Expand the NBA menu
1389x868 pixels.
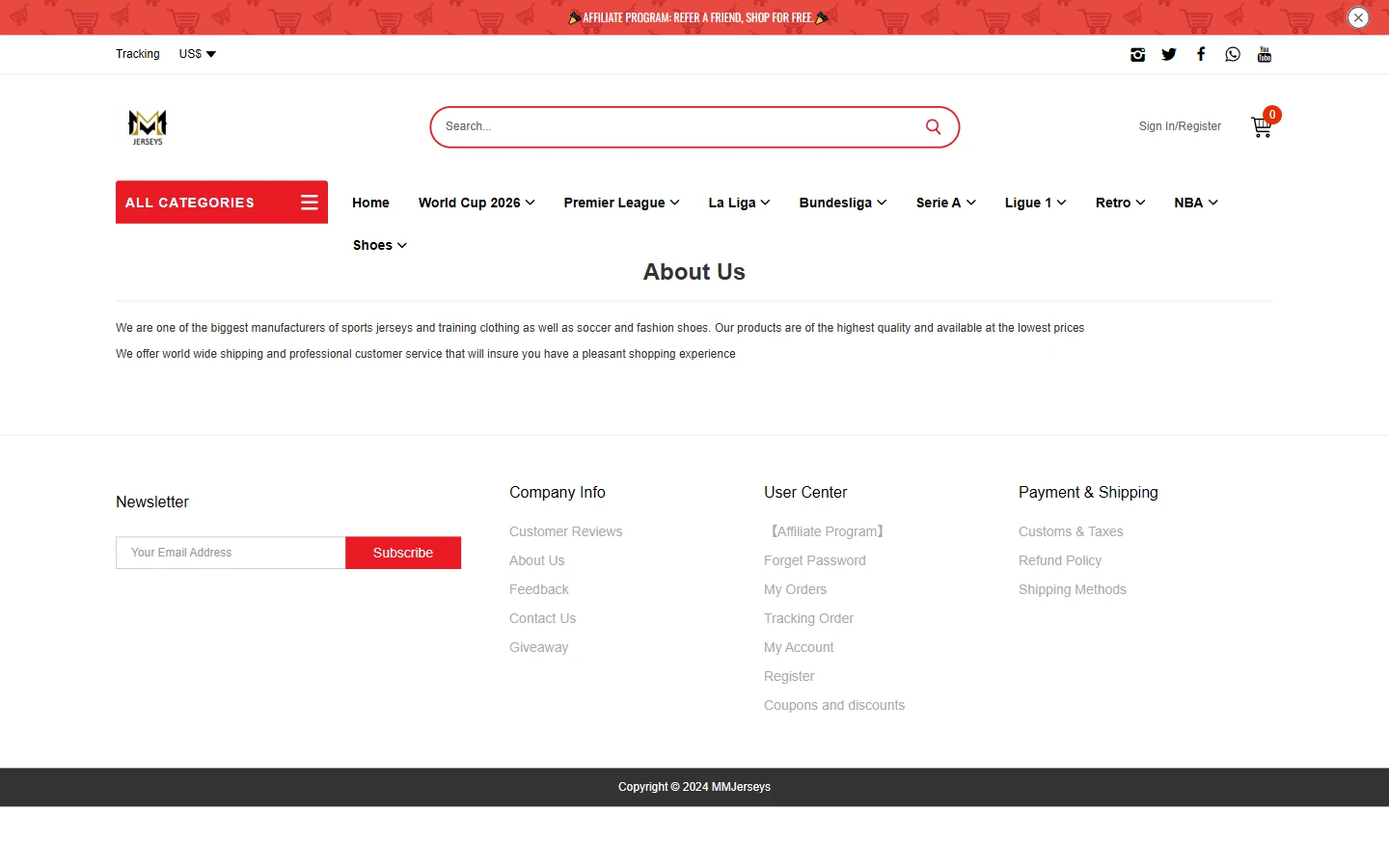click(1196, 203)
